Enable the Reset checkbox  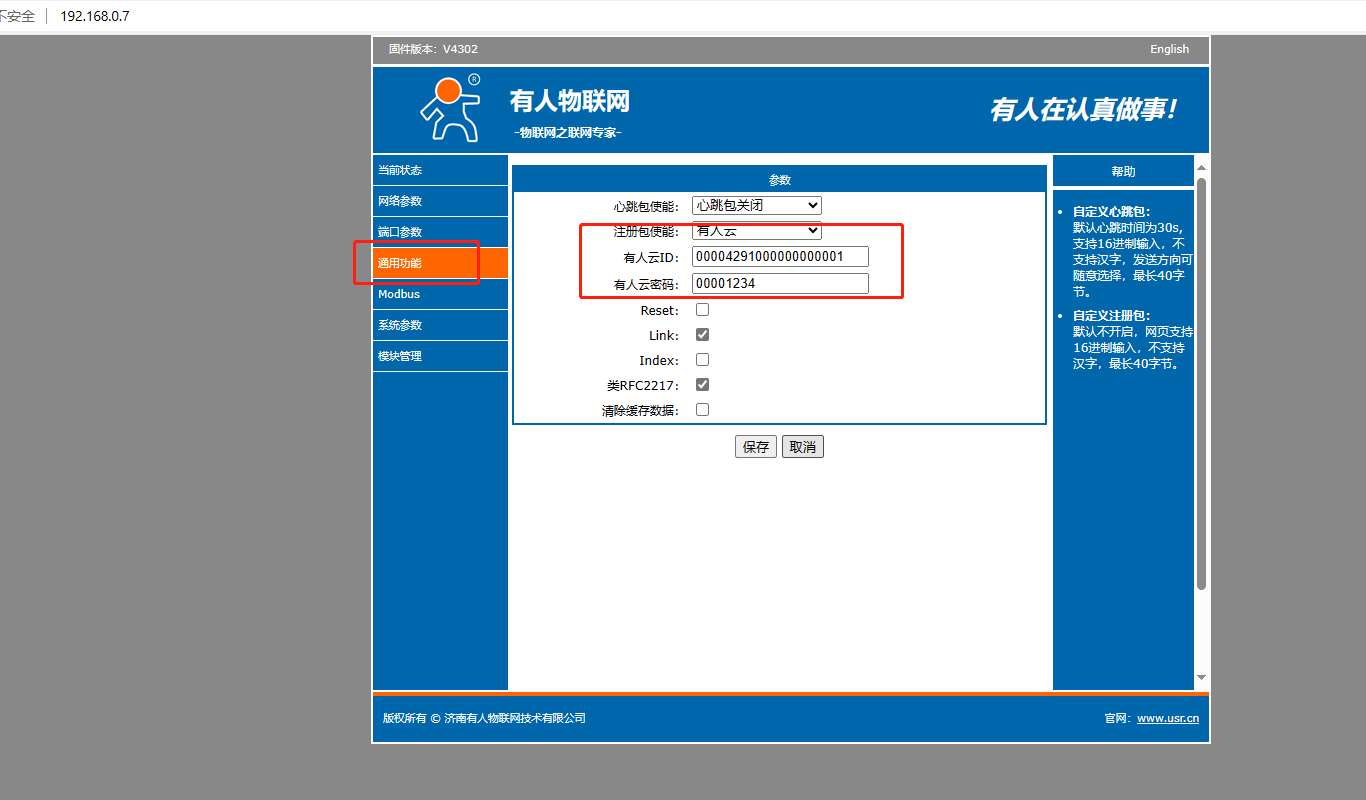702,310
